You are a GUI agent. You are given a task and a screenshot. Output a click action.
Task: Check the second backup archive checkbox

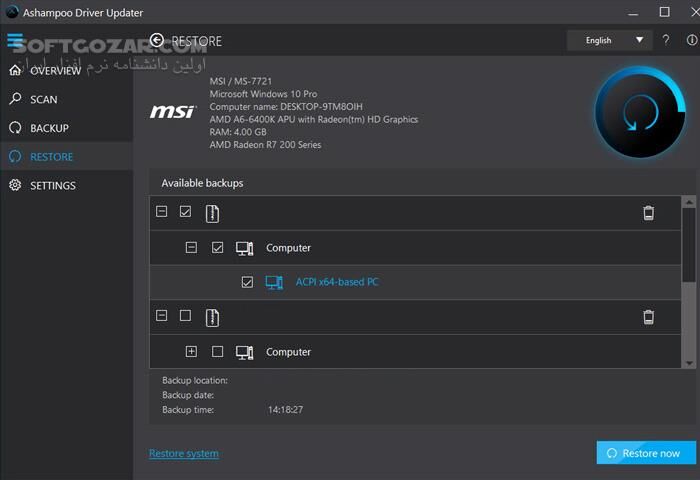185,316
